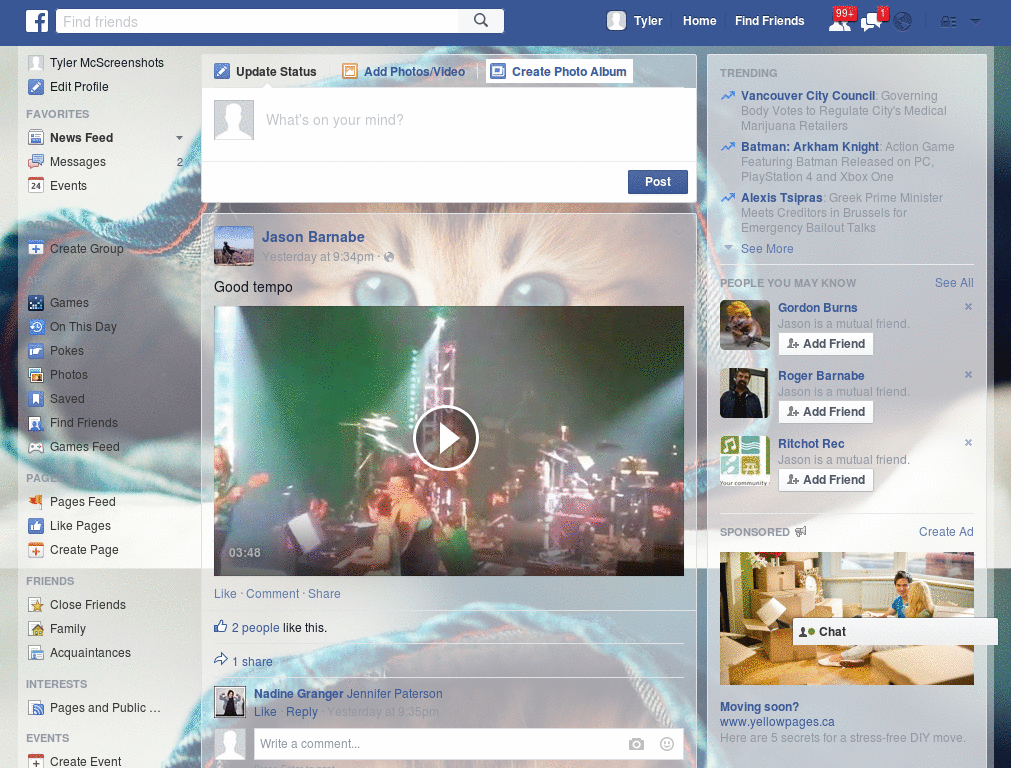Click the Create Page plus icon
The width and height of the screenshot is (1024, 768).
(36, 550)
